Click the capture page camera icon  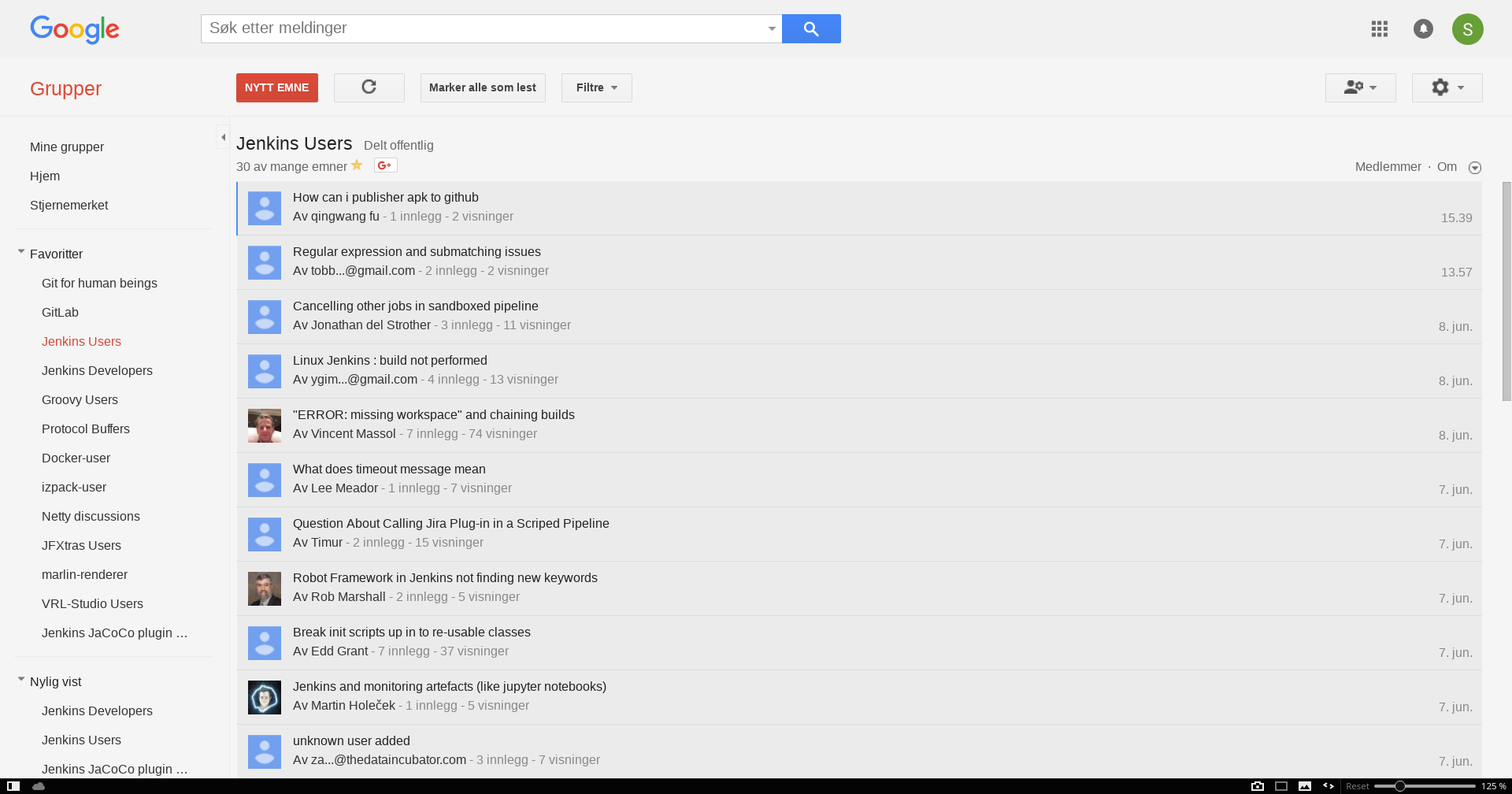click(1258, 786)
